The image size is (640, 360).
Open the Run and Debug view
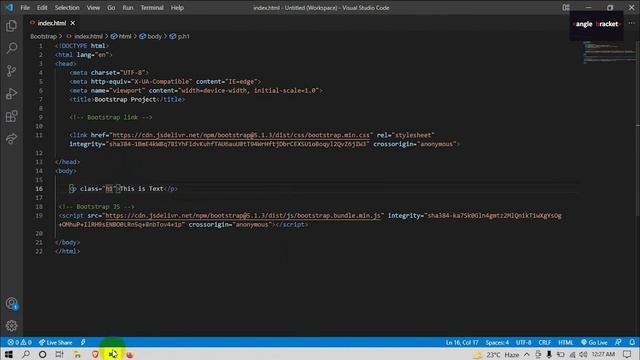11,94
